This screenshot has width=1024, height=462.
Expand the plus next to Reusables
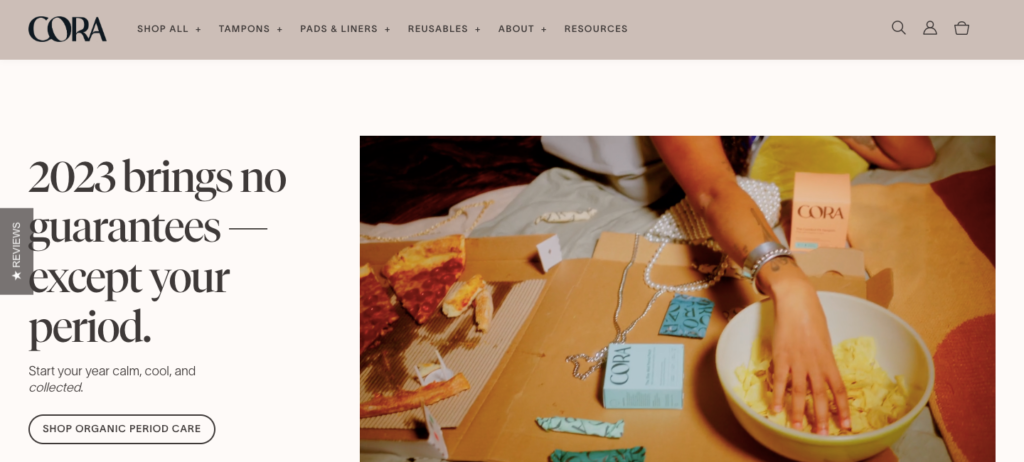point(477,29)
